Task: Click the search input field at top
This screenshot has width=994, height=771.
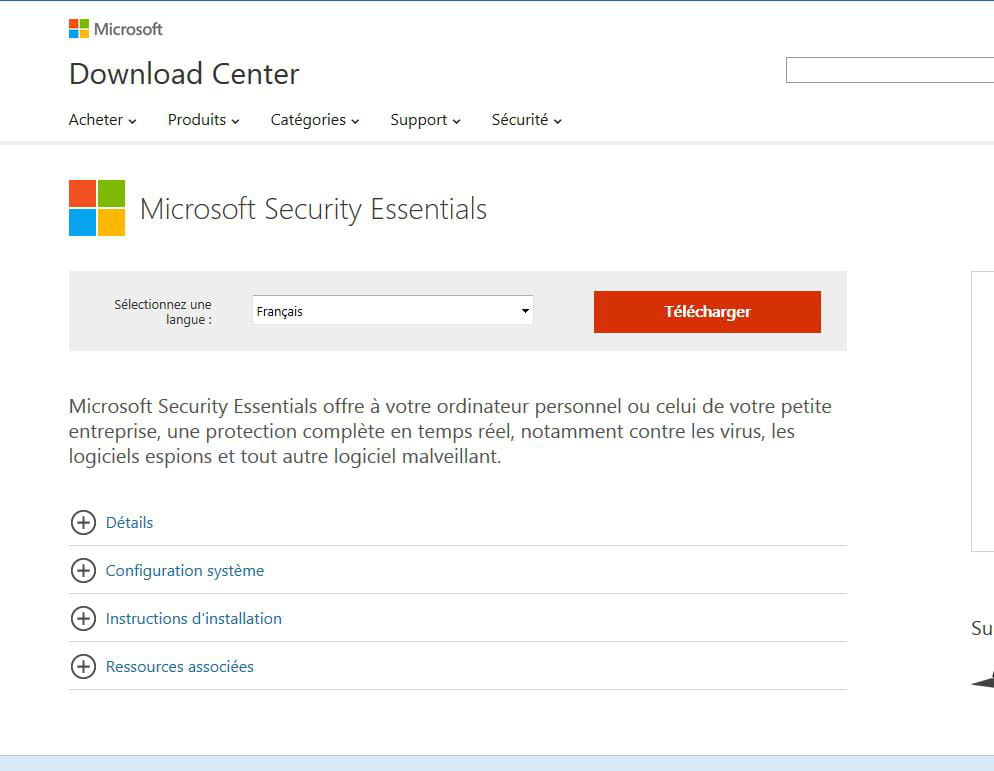Action: coord(889,70)
